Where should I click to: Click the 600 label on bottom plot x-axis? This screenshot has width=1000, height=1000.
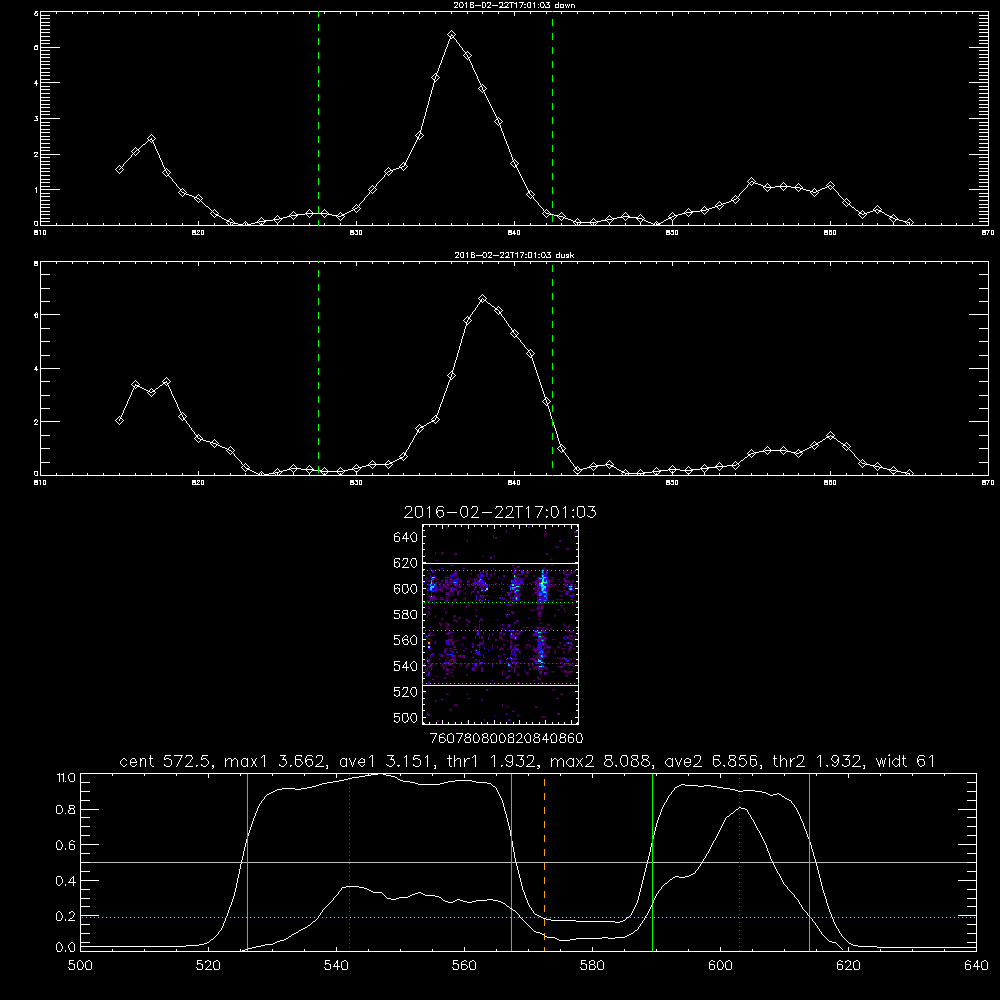(x=720, y=966)
